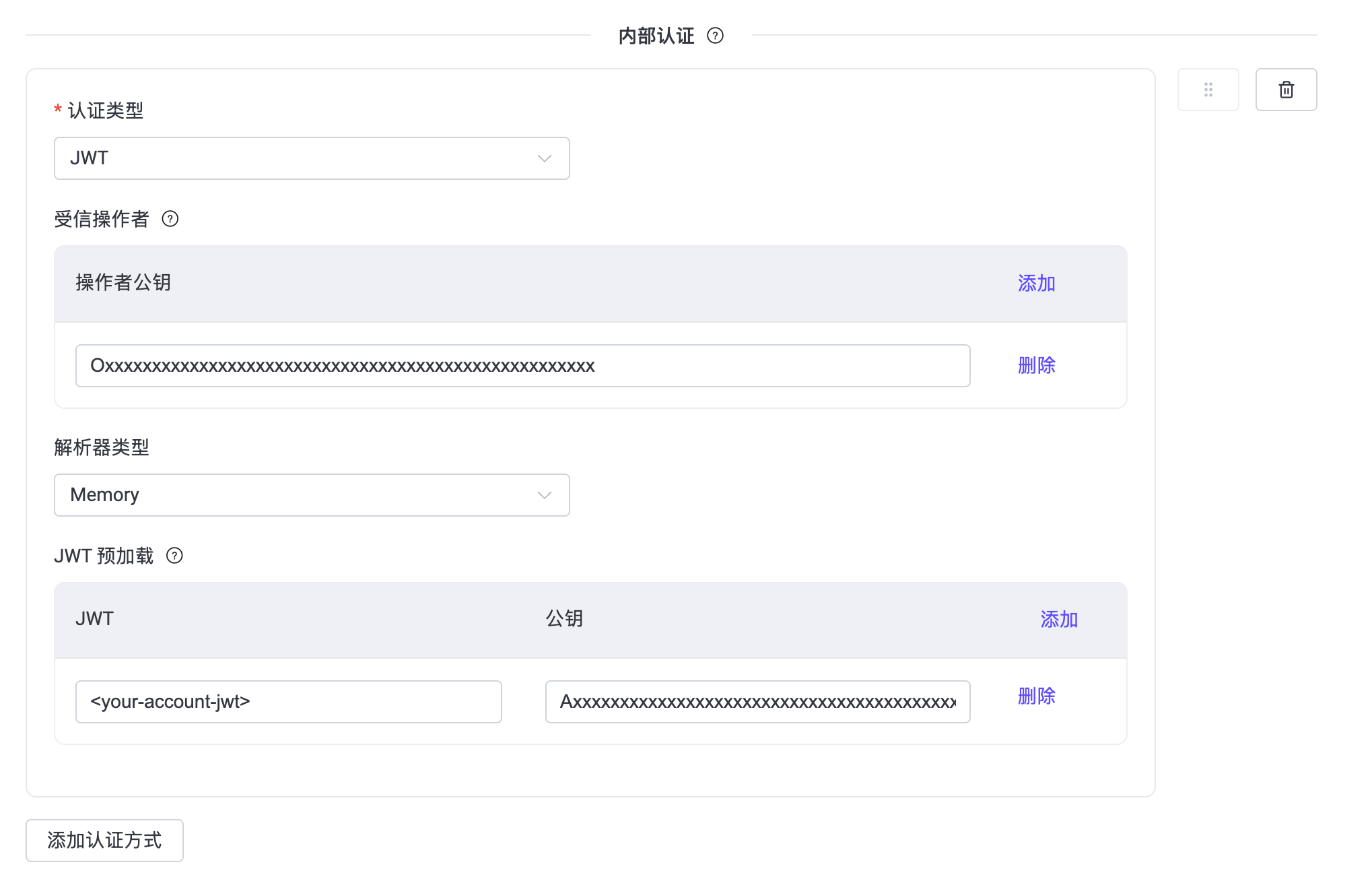Click the drag handle icon beside the trash icon

pos(1208,89)
